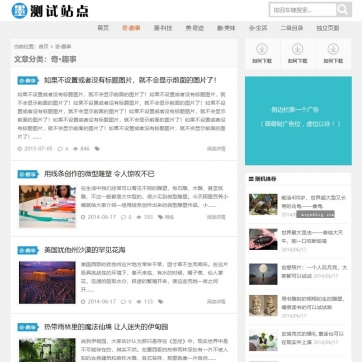Click 阅读详情 in the 微型雕塑 post
The image size is (362, 362).
pyautogui.click(x=216, y=217)
